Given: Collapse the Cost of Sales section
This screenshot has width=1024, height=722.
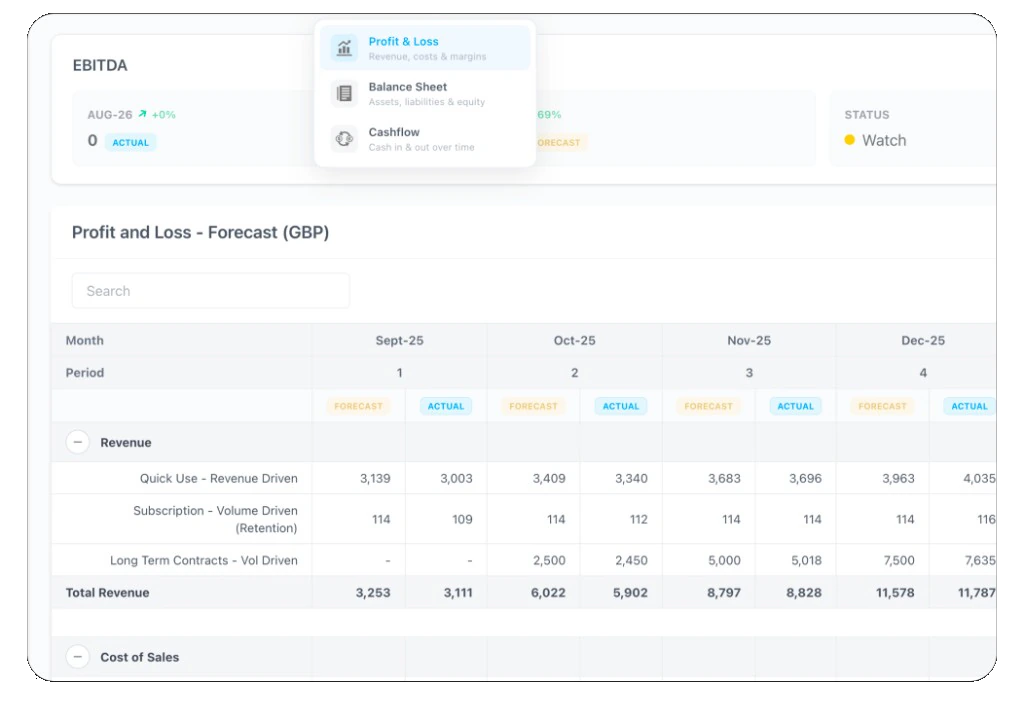Looking at the screenshot, I should tap(78, 656).
